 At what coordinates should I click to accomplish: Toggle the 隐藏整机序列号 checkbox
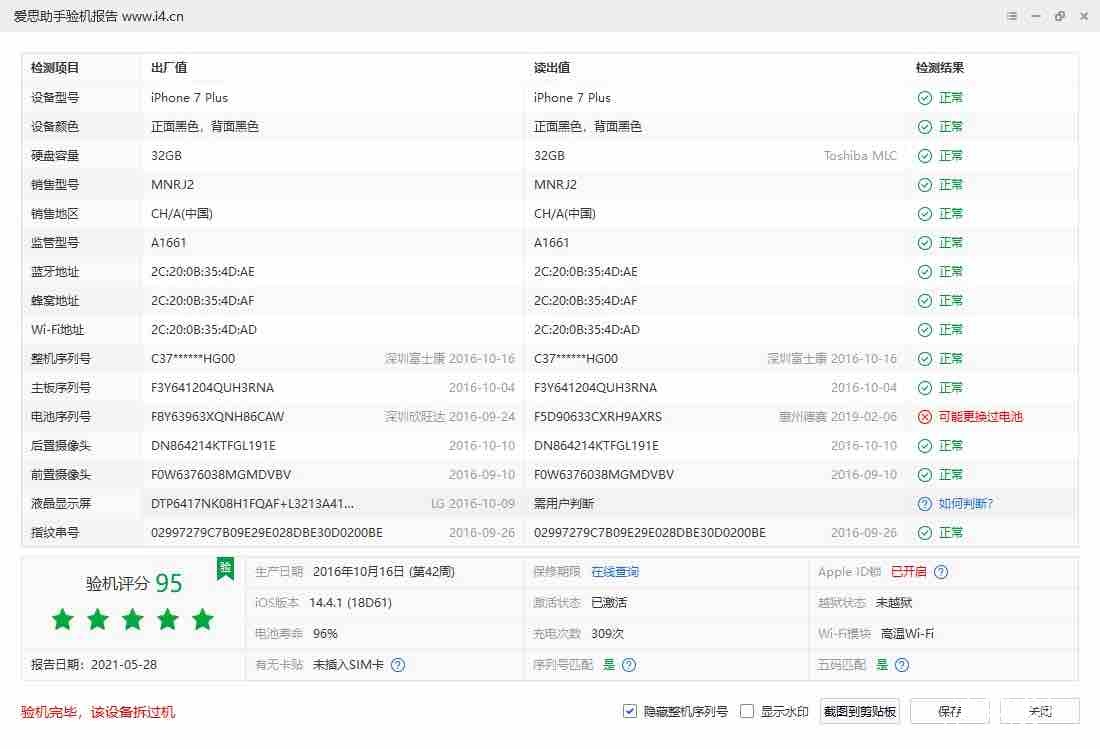pyautogui.click(x=630, y=711)
